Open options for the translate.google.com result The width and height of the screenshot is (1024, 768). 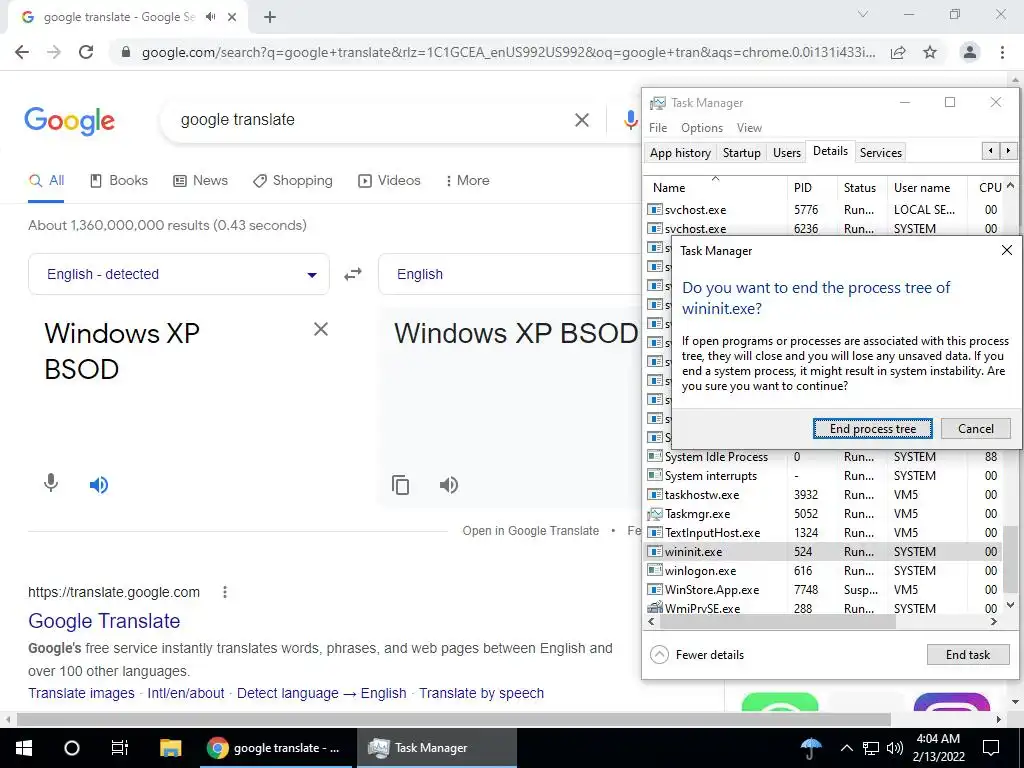[225, 592]
